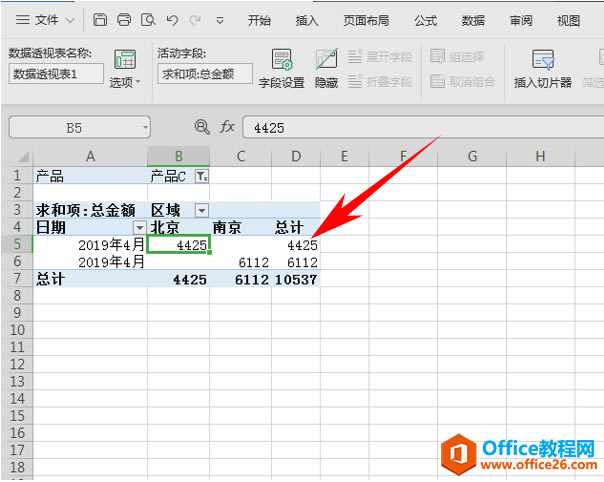This screenshot has height=482, width=604.
Task: Open the 公式 tab
Action: pos(426,20)
